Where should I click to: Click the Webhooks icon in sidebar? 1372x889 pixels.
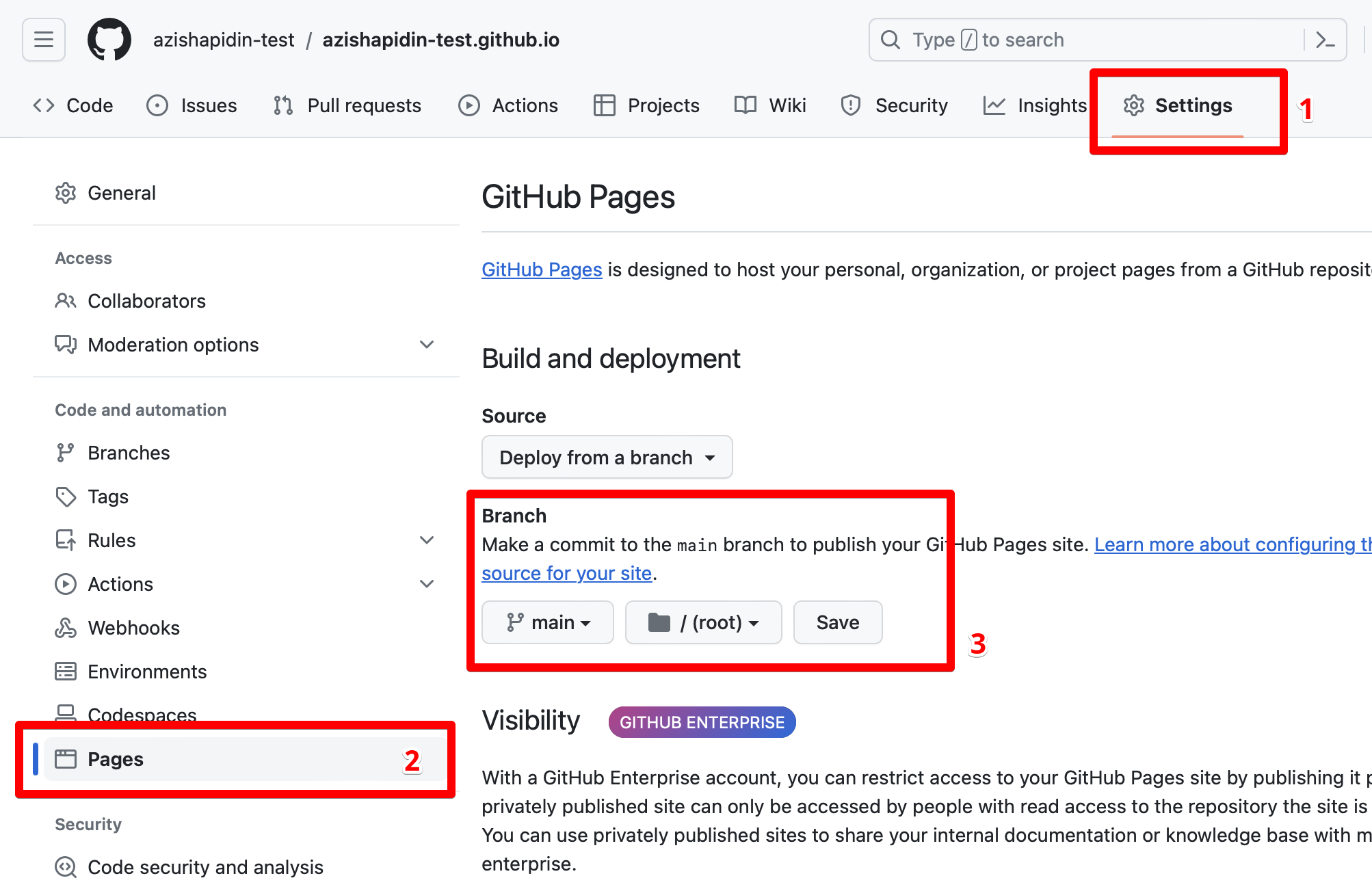[66, 628]
